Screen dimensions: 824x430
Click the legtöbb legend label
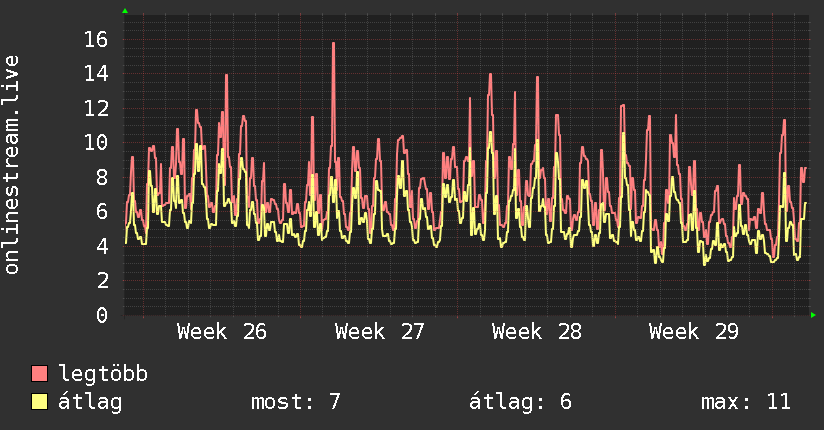click(103, 374)
